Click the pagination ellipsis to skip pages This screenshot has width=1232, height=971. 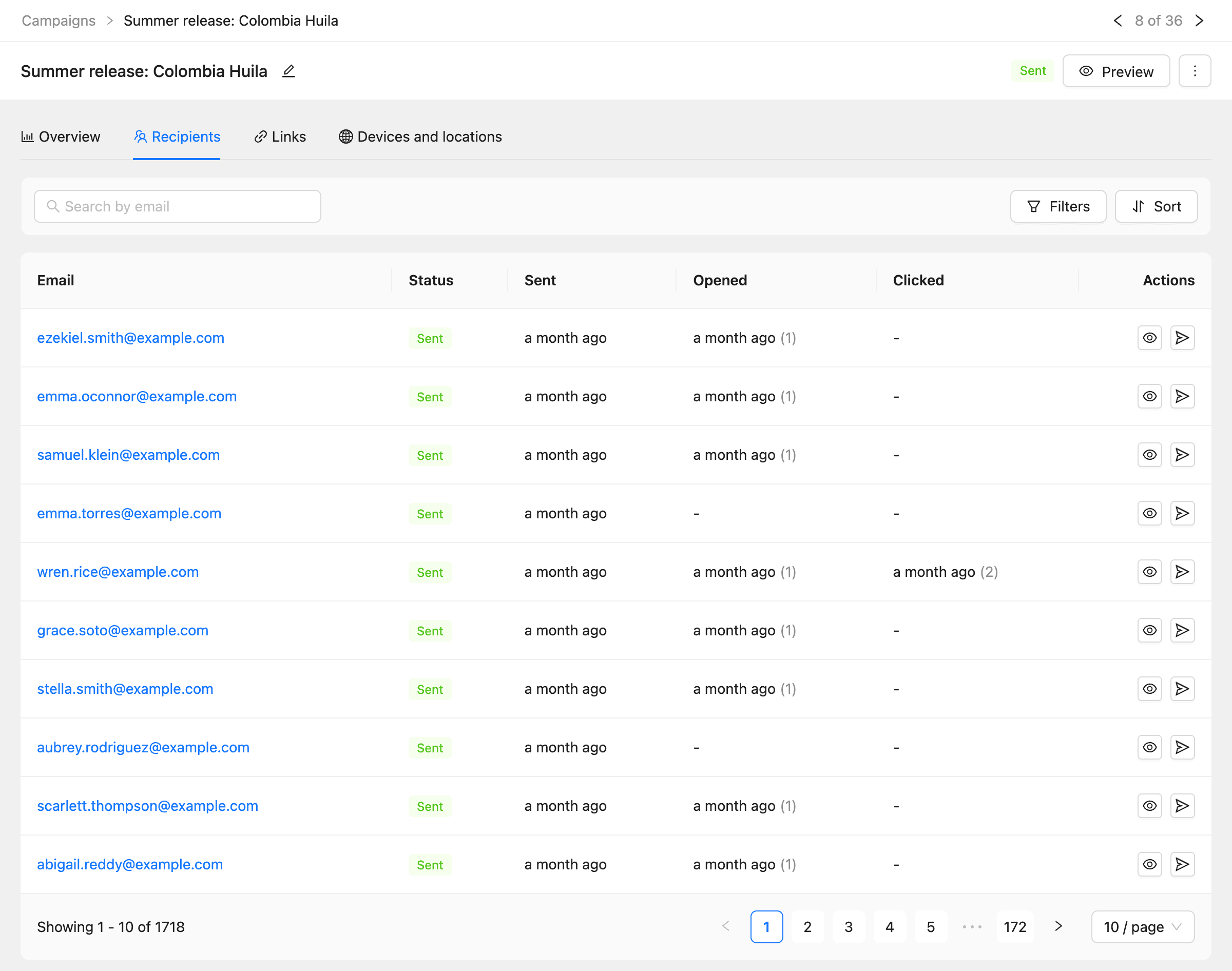coord(972,927)
